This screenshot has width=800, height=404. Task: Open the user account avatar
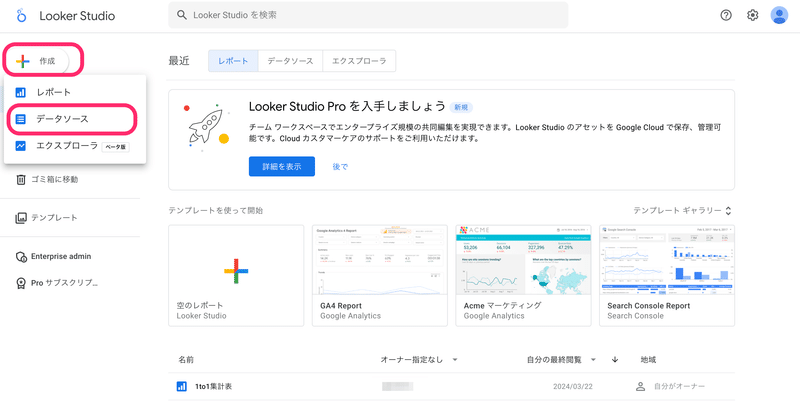pyautogui.click(x=779, y=15)
